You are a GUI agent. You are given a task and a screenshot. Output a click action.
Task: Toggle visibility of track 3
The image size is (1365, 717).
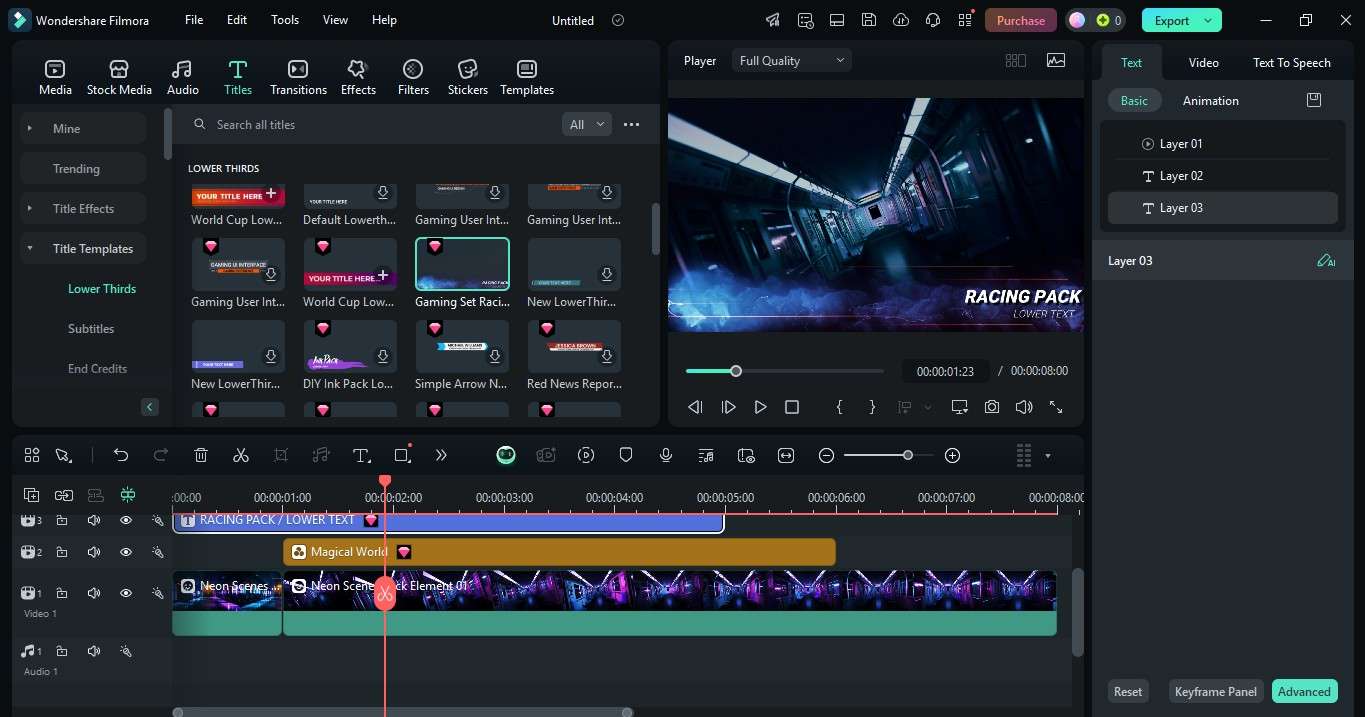coord(126,520)
